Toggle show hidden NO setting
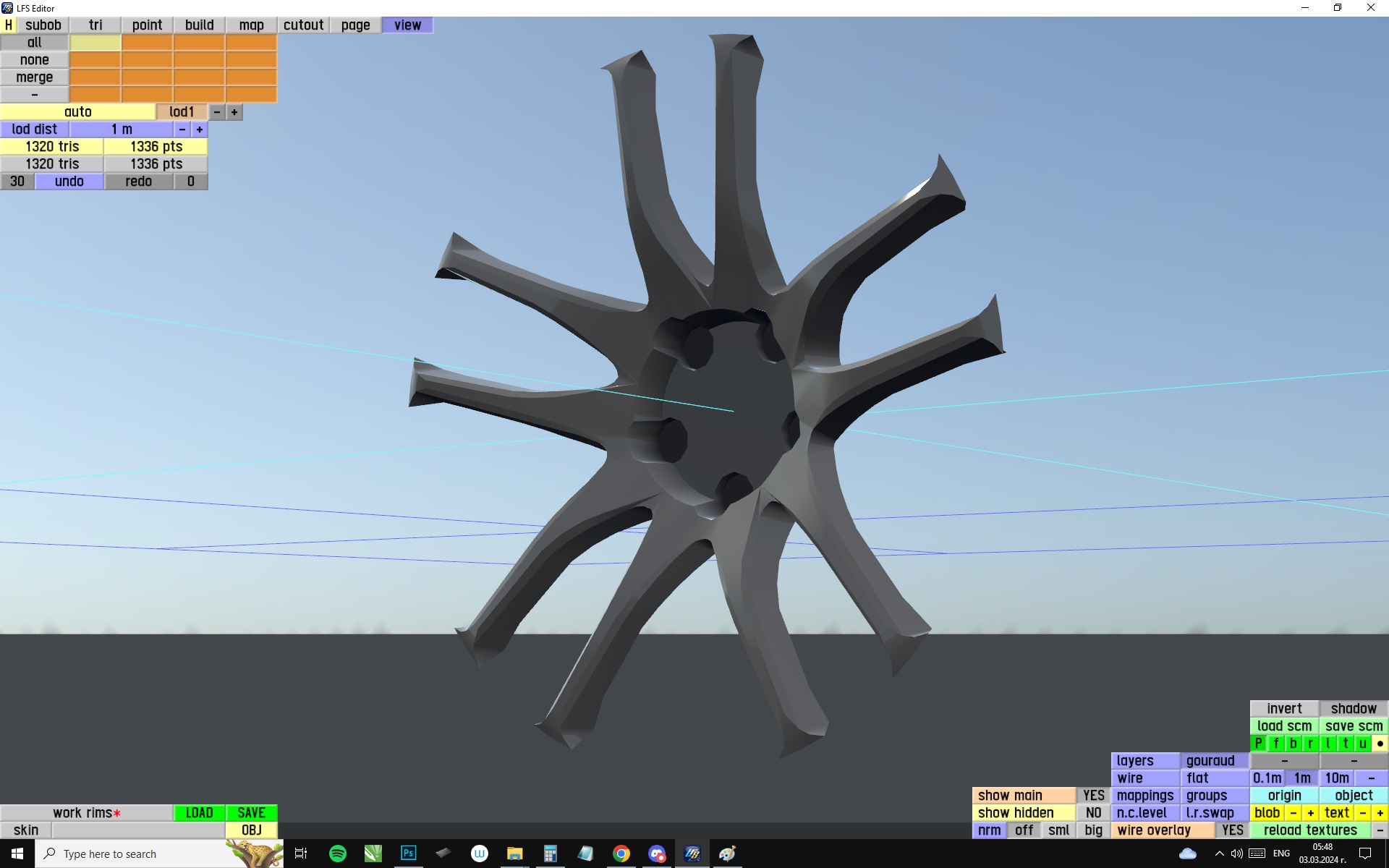 click(1093, 813)
